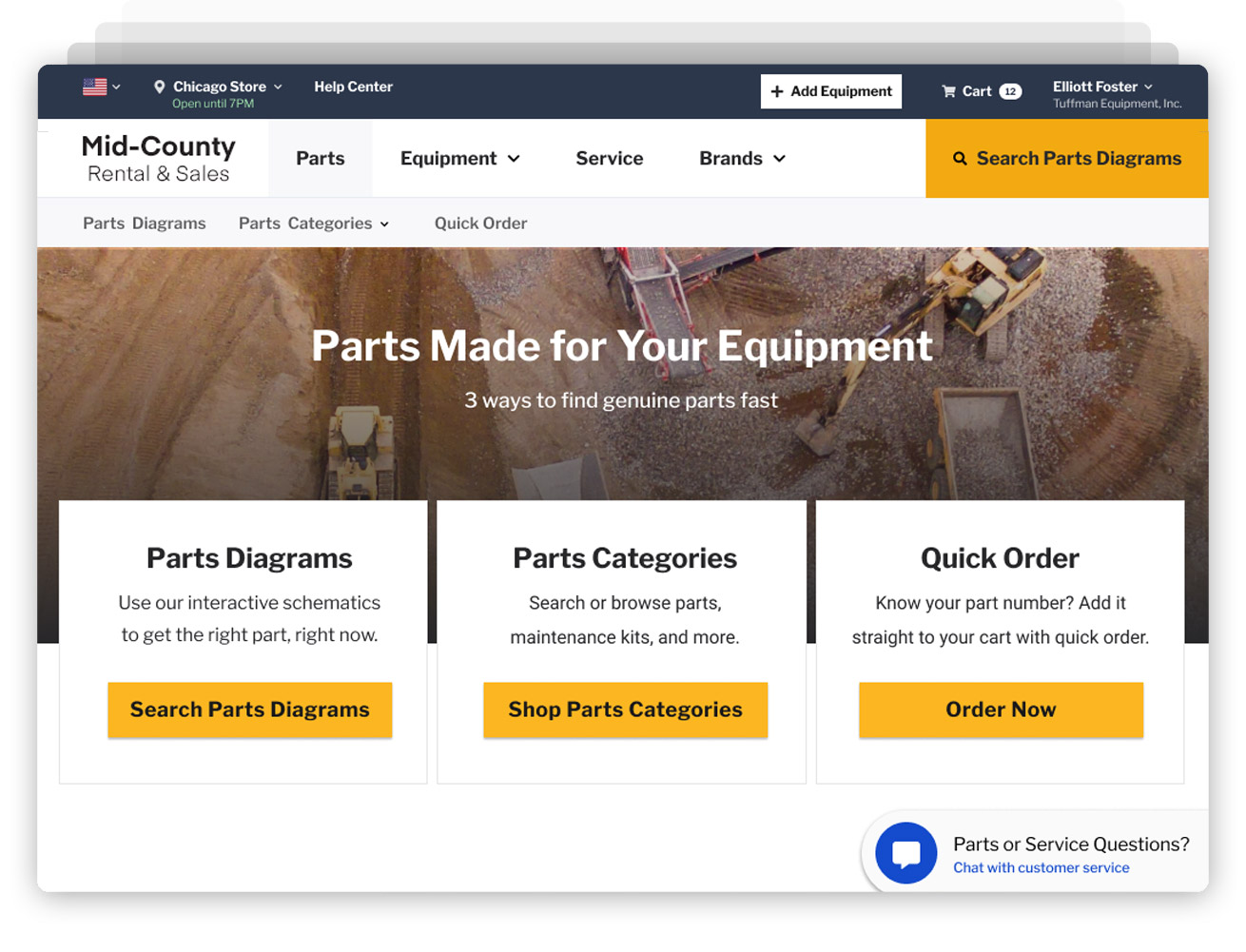Expand the Brands dropdown

coord(742,159)
